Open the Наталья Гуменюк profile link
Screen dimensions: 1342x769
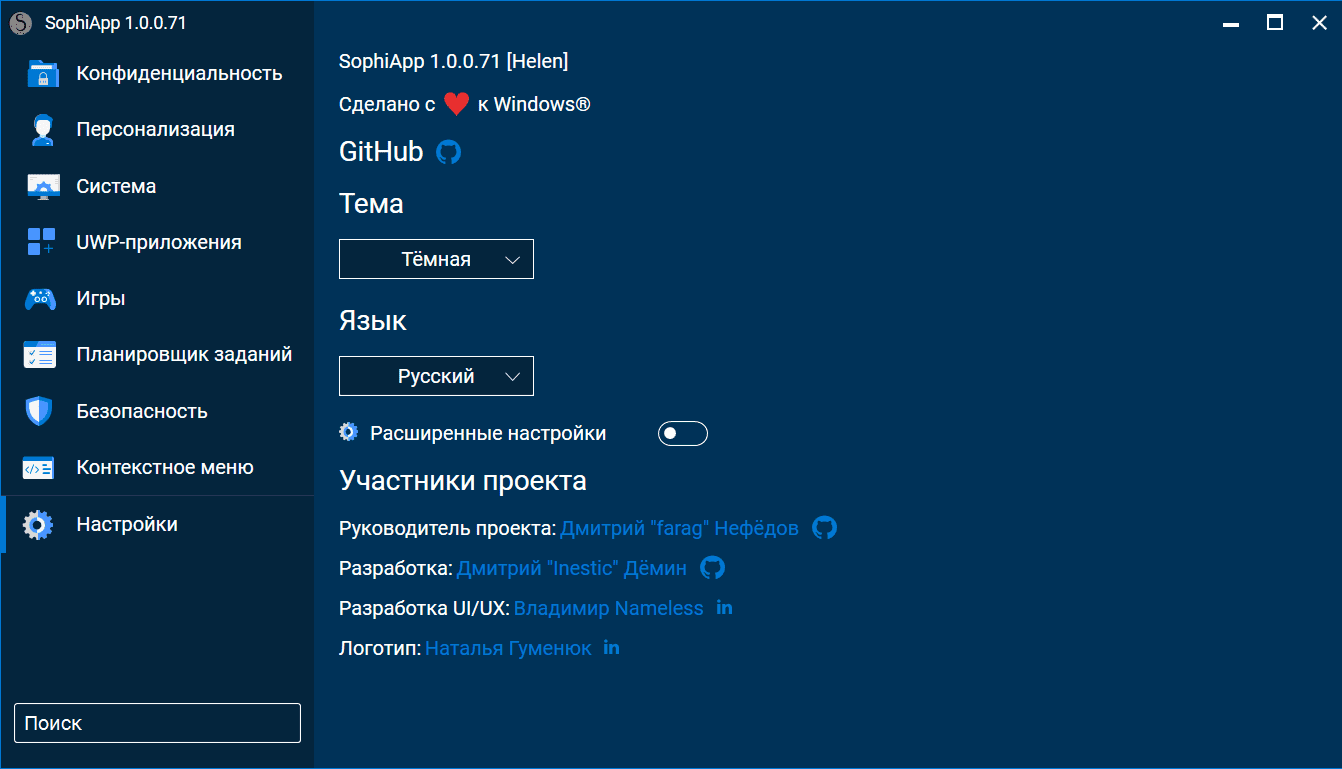(x=508, y=648)
